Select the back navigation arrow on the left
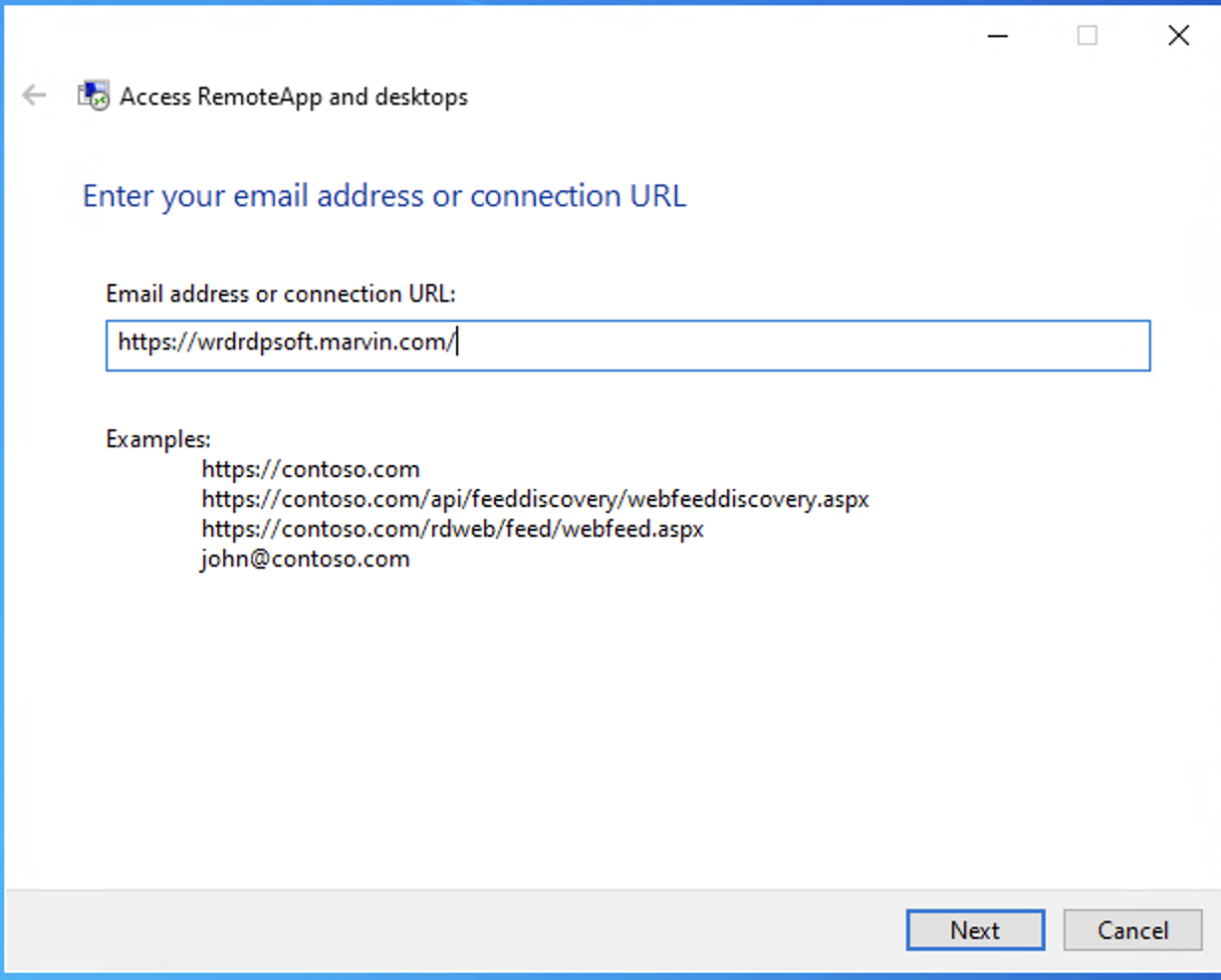 click(x=34, y=95)
